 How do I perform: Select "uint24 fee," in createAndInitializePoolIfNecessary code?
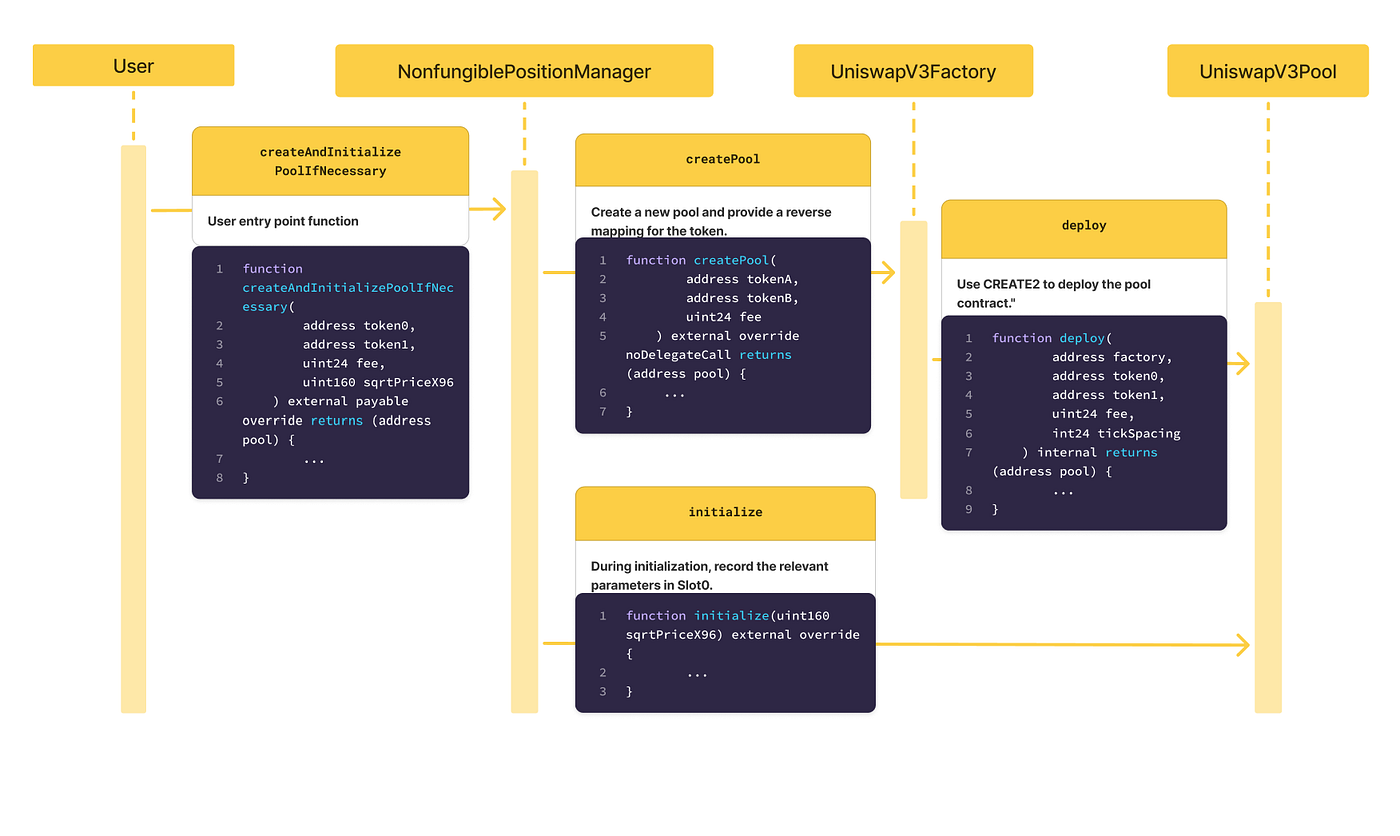344,364
